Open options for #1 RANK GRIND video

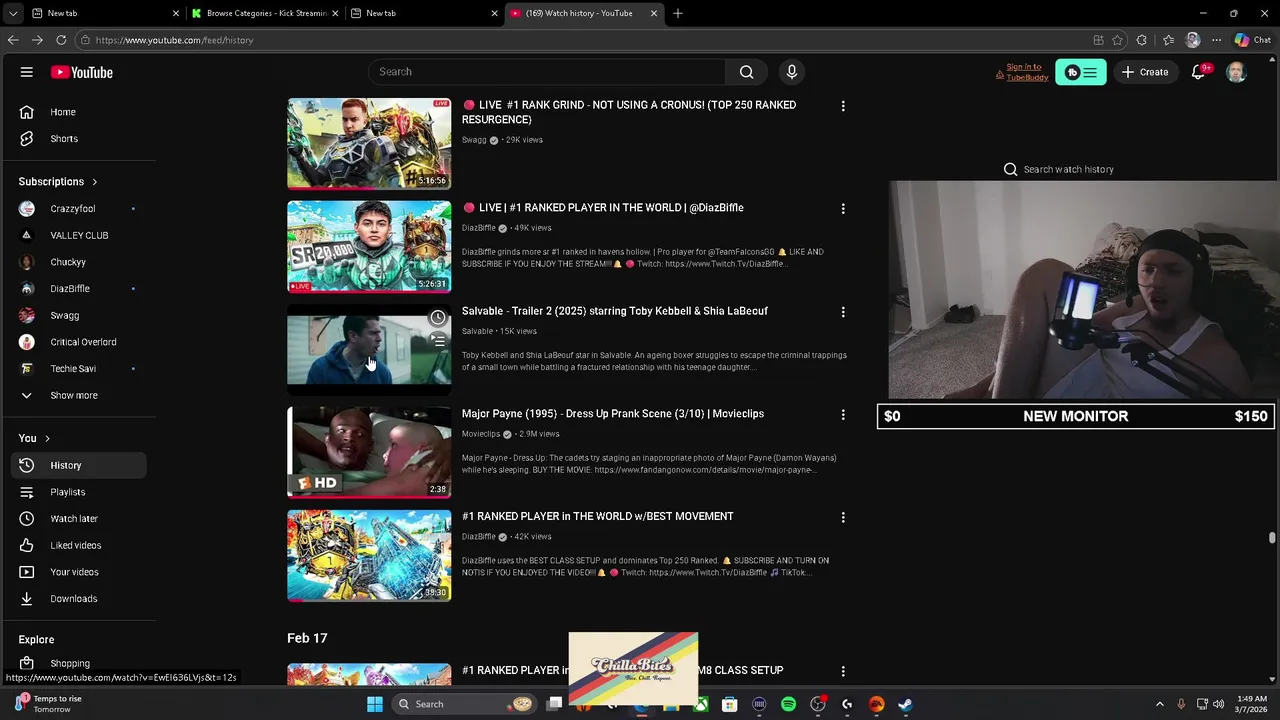(843, 106)
